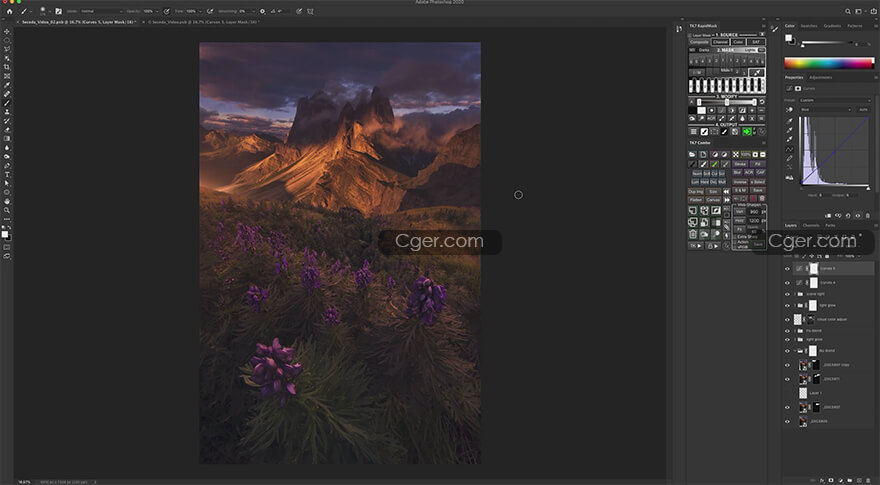Open the brush preset picker dropdown
The width and height of the screenshot is (880, 485).
click(x=49, y=11)
